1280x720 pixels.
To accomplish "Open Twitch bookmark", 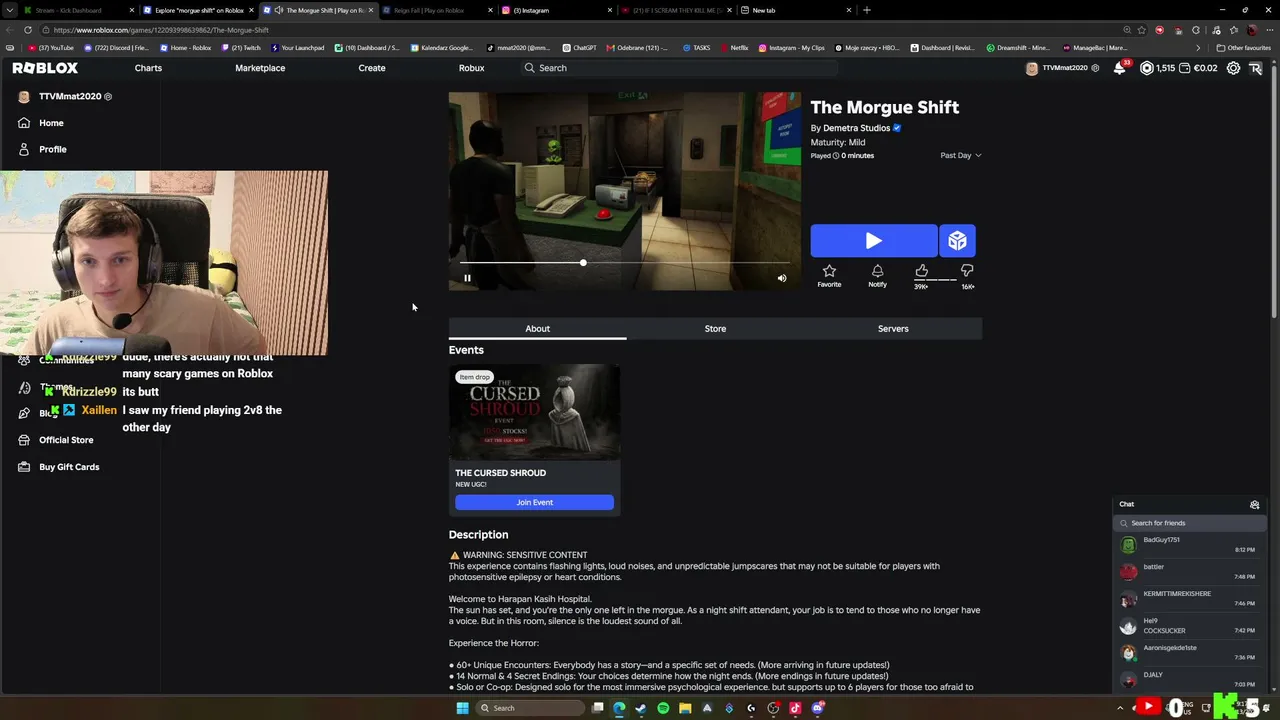I will (x=241, y=48).
